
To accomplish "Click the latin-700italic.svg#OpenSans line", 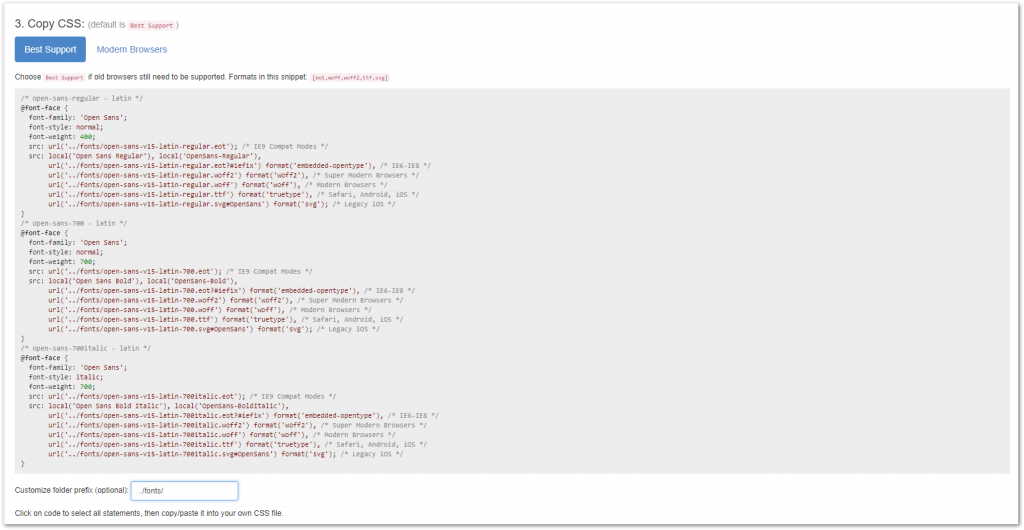I will point(226,454).
